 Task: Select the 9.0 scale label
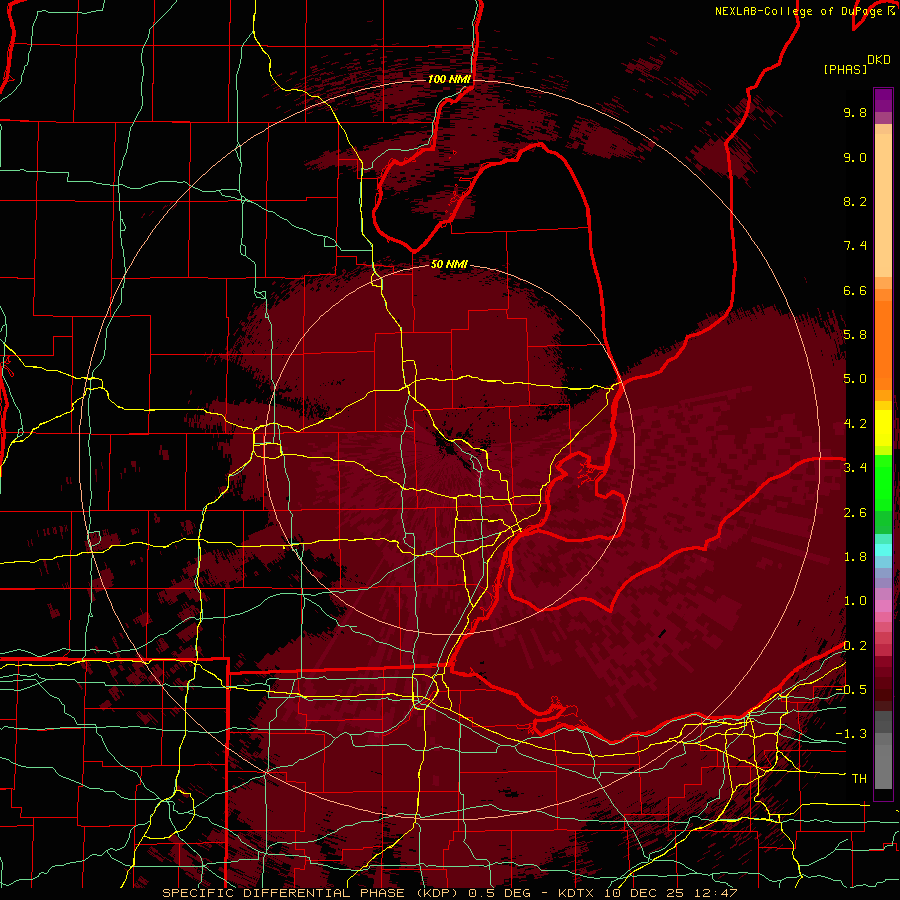click(855, 157)
